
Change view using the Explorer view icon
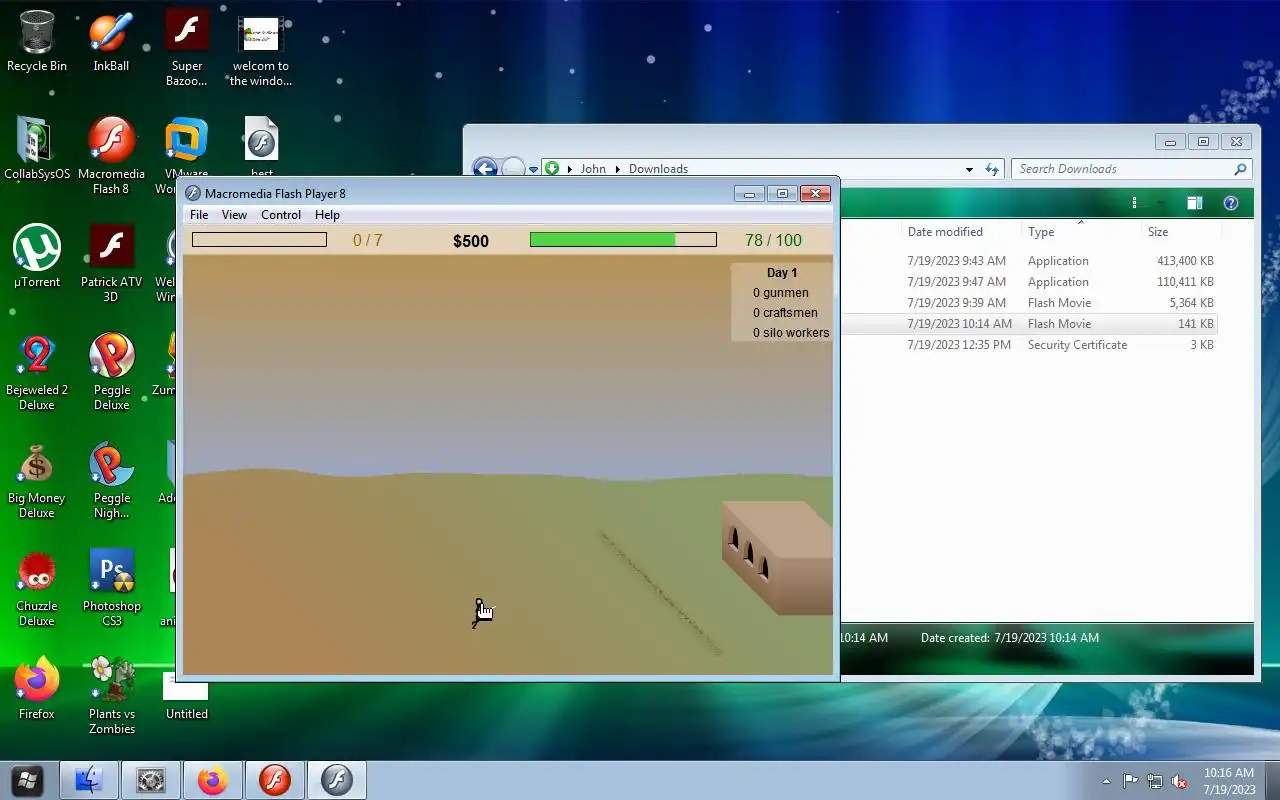(1135, 203)
